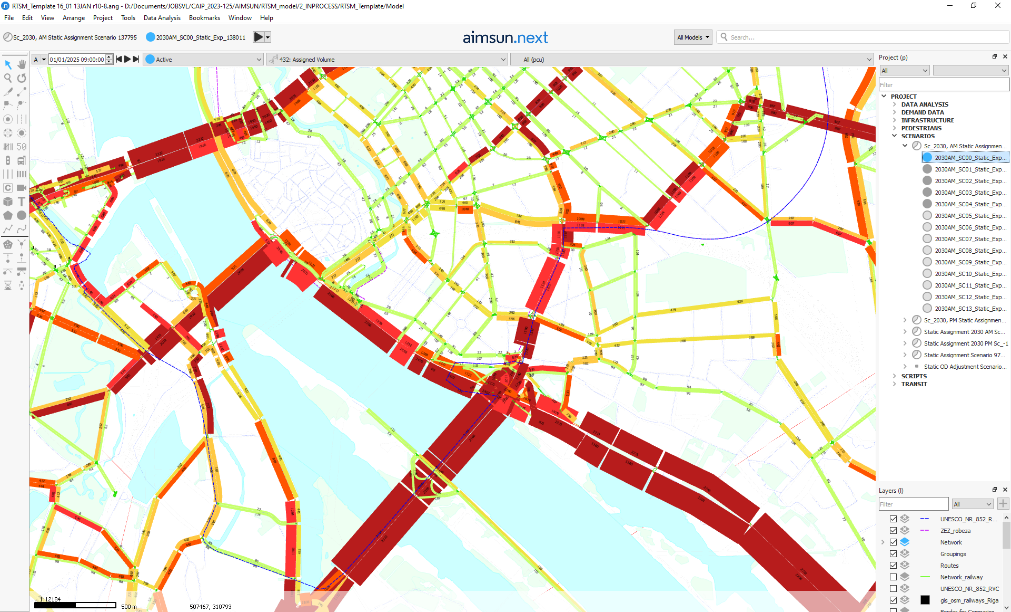1011x612 pixels.
Task: Run the 2030AM_SC00 experiment with the play icon
Action: 259,37
